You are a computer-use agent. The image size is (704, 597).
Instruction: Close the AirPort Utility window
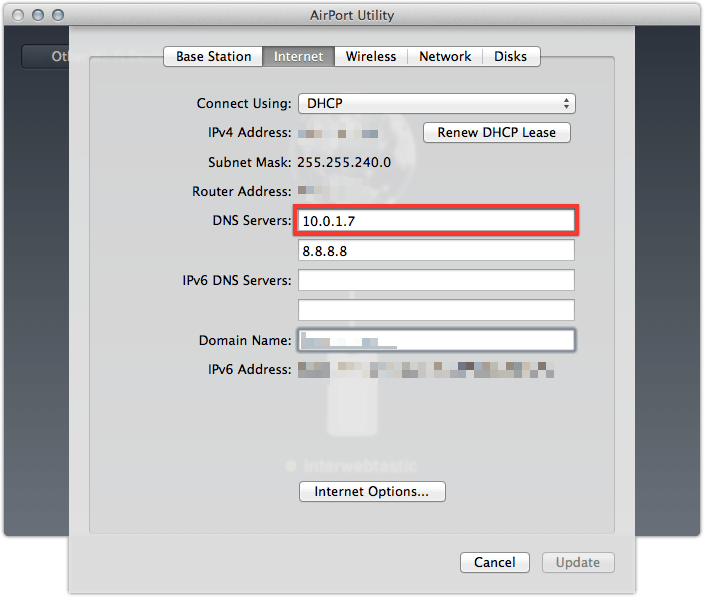18,15
